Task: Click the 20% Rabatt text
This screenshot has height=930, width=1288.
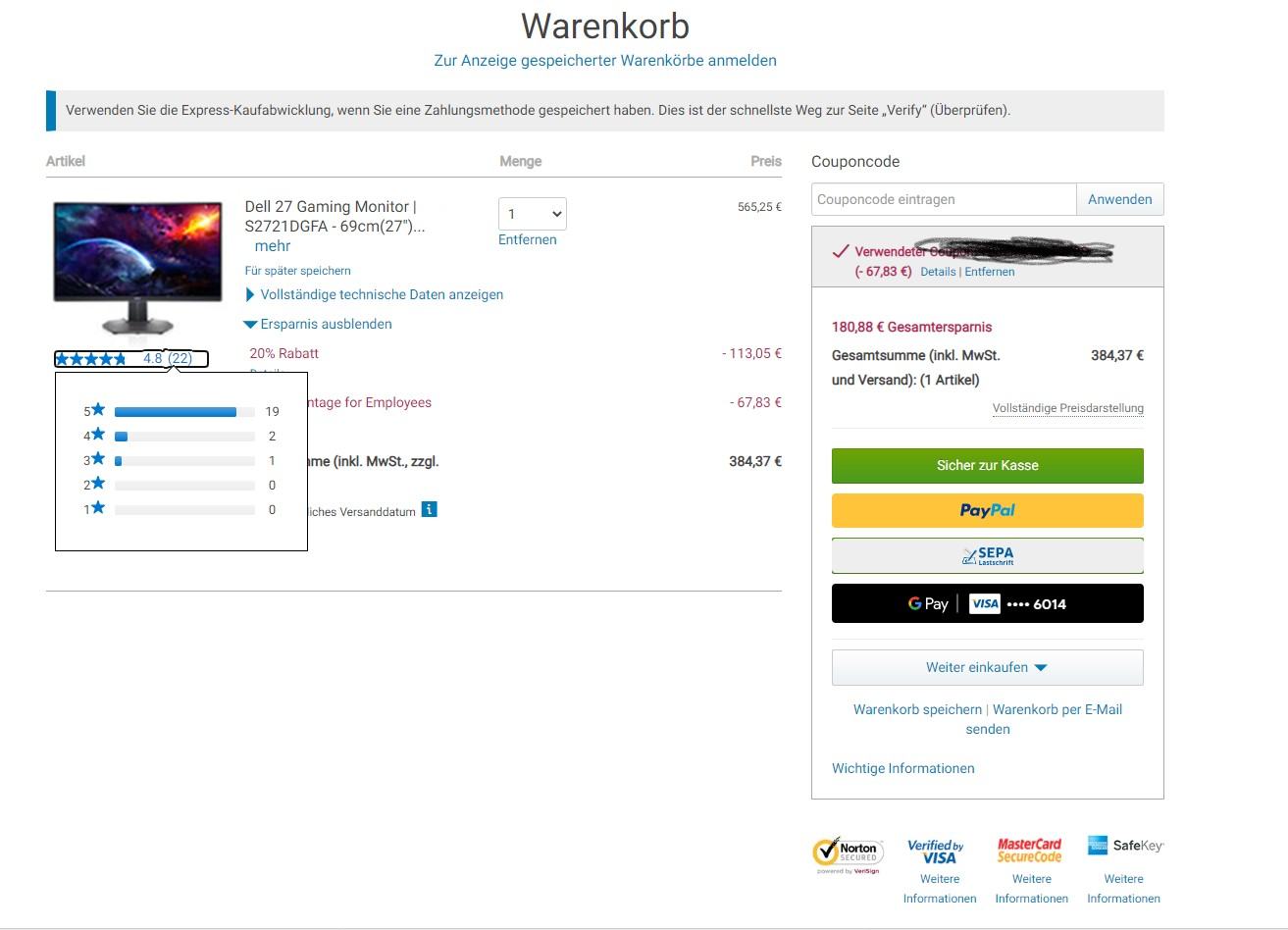Action: pos(284,353)
